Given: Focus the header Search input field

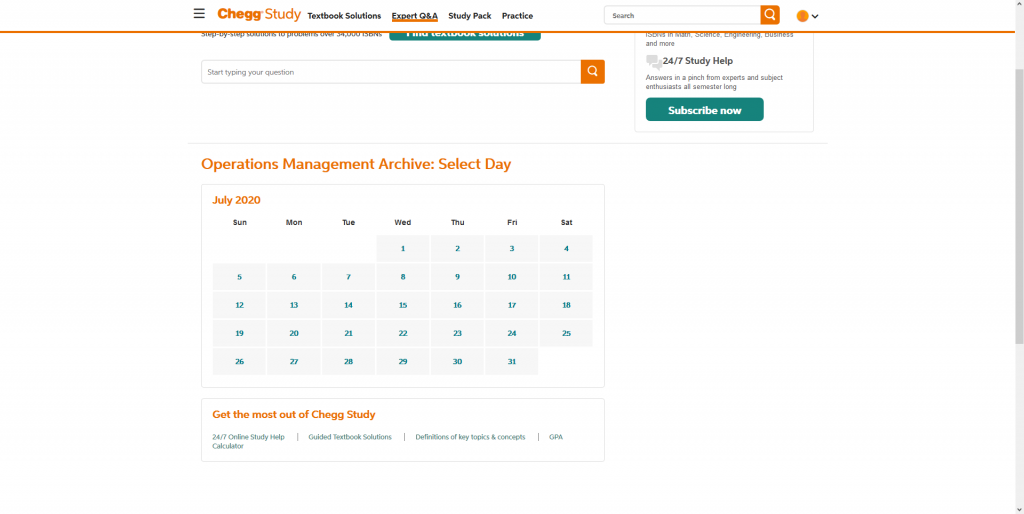Looking at the screenshot, I should [x=682, y=16].
